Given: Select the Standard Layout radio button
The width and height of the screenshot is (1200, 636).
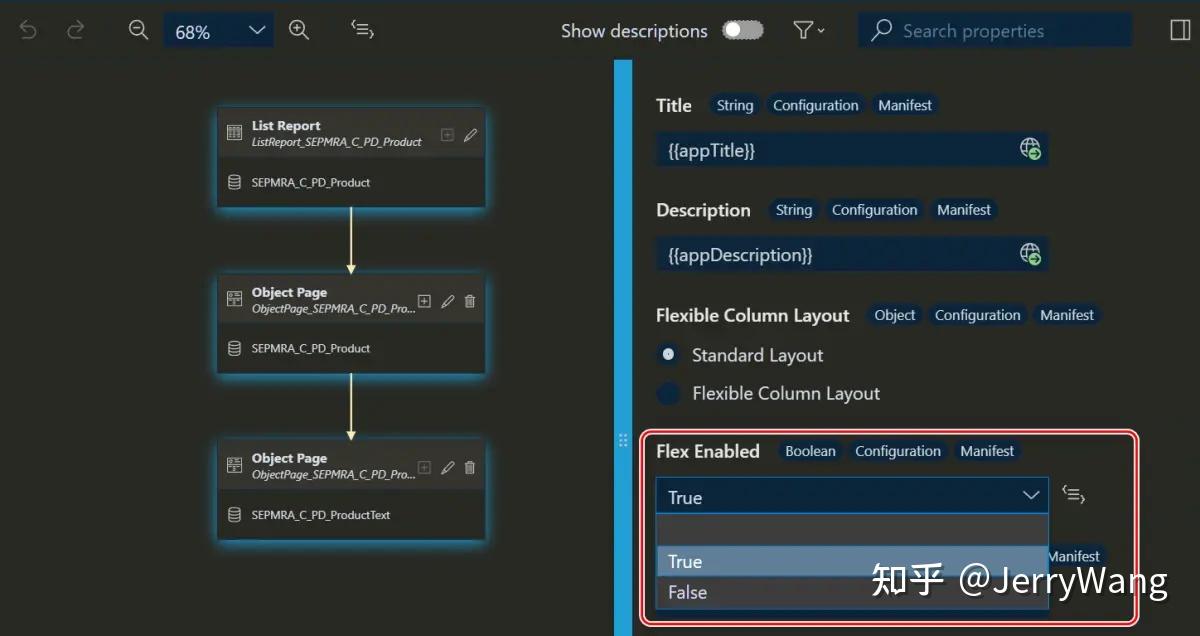Looking at the screenshot, I should tap(667, 354).
